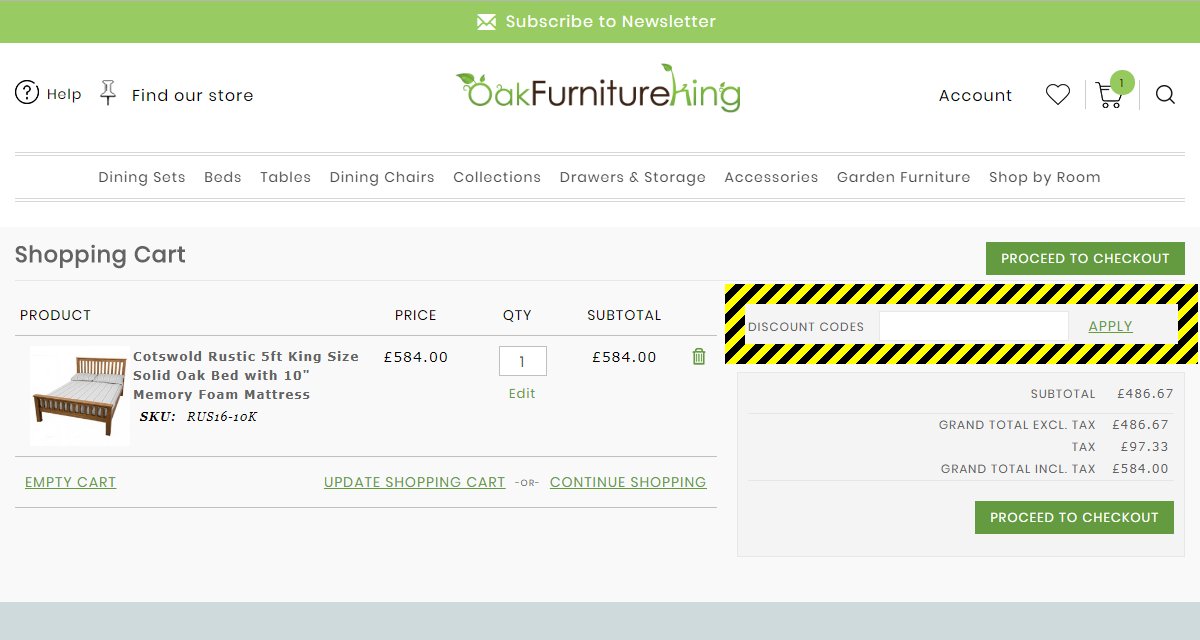This screenshot has width=1200, height=640.
Task: Click Subscribe to Newsletter link
Action: click(611, 22)
